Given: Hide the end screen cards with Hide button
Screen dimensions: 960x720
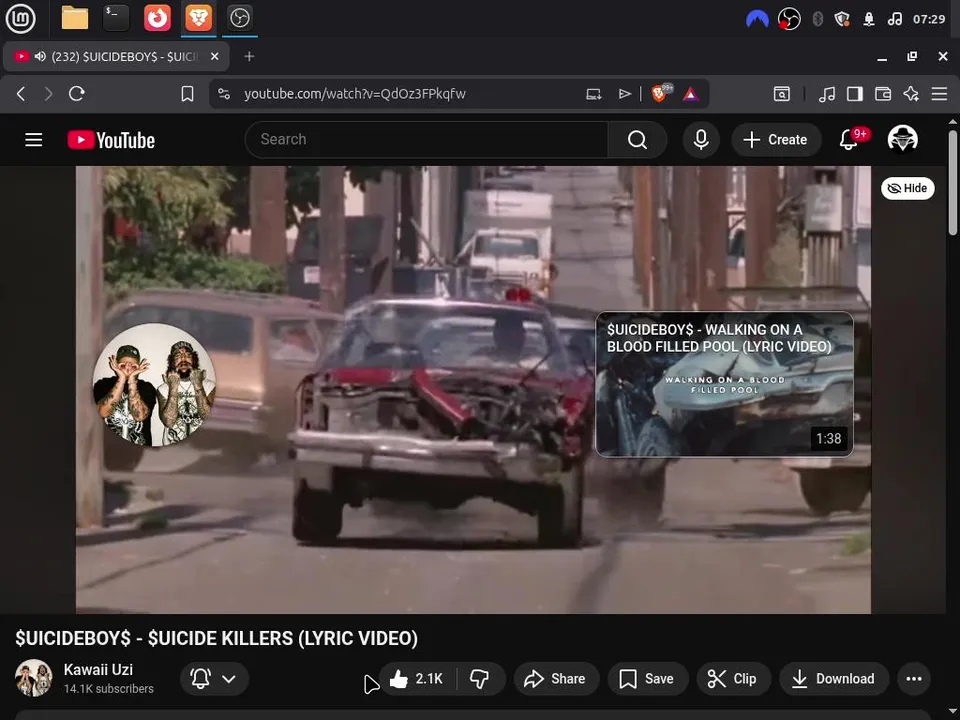Looking at the screenshot, I should [907, 188].
